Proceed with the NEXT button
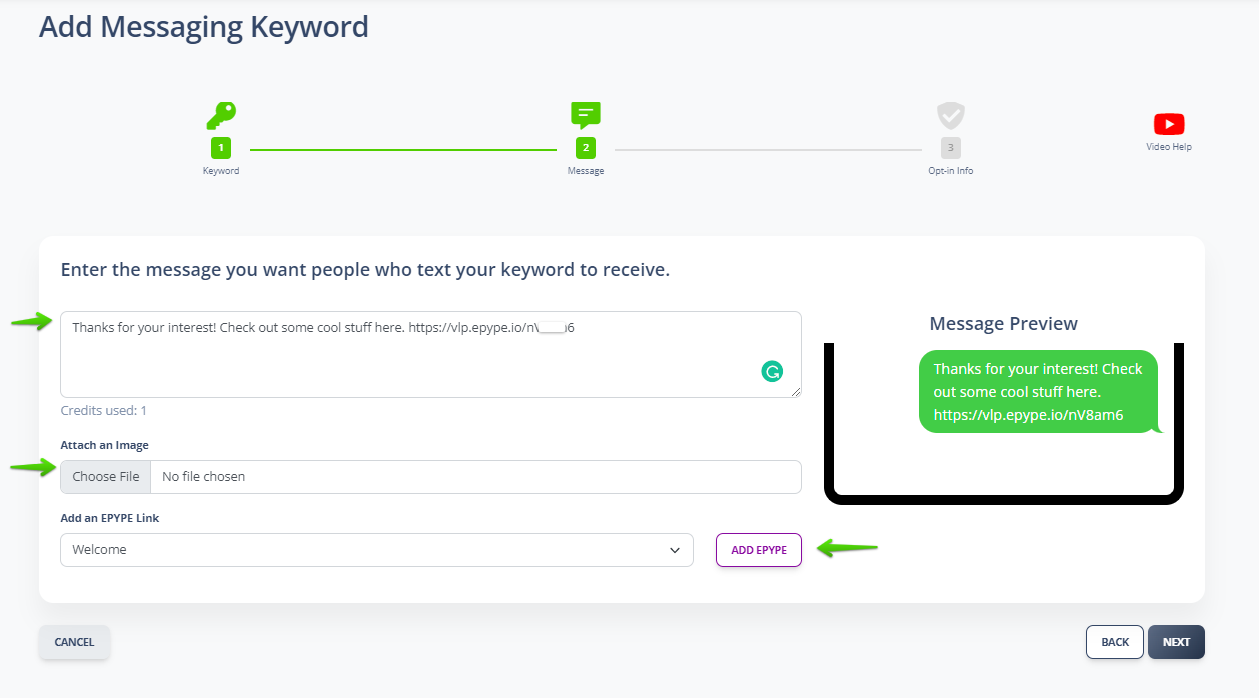1259x698 pixels. [x=1176, y=642]
